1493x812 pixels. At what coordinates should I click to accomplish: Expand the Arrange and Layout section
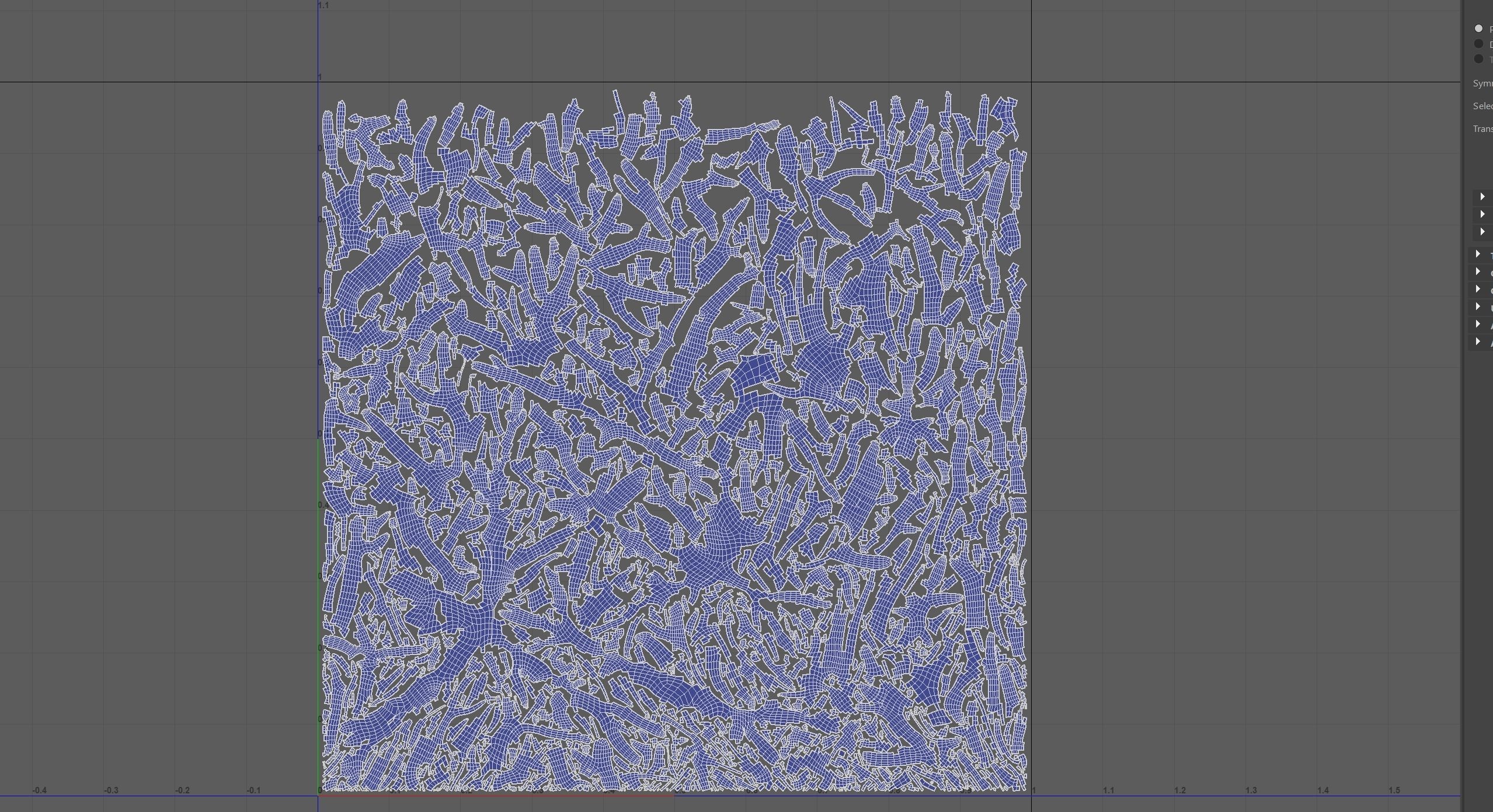[x=1478, y=341]
